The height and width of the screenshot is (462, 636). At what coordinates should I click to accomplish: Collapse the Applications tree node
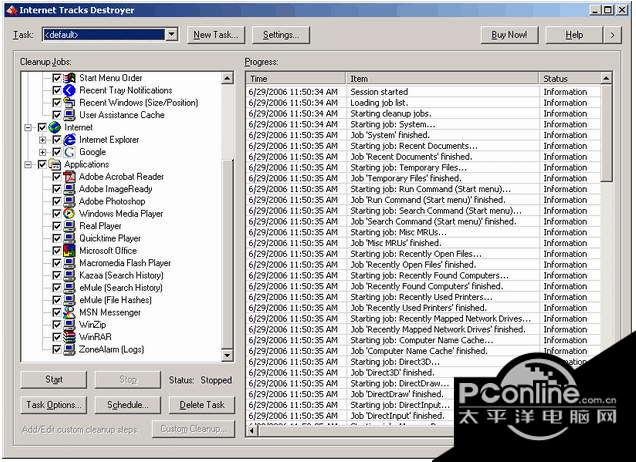[28, 164]
